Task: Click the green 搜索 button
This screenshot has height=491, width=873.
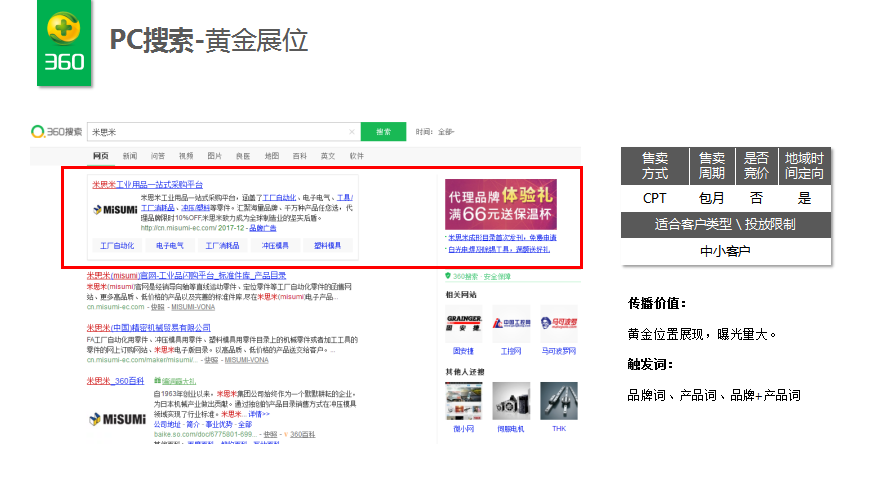Action: click(384, 132)
